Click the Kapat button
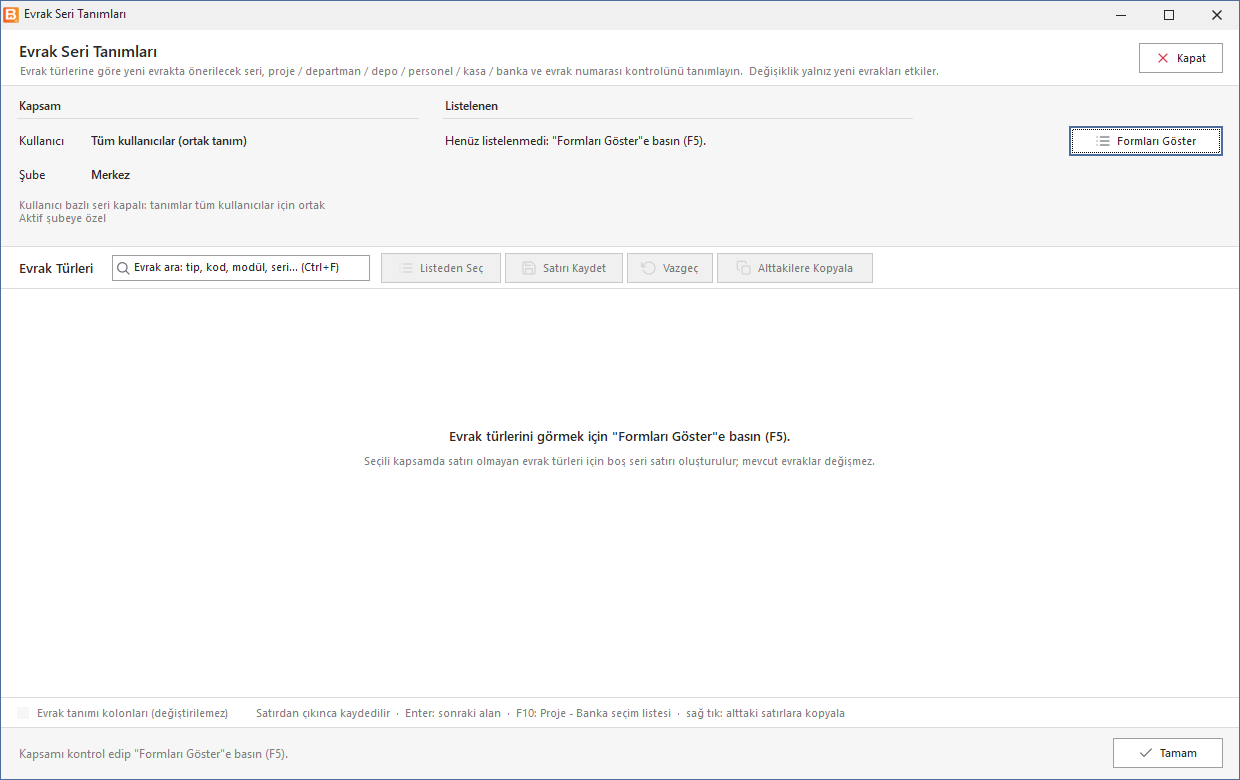This screenshot has width=1240, height=780. pos(1180,58)
